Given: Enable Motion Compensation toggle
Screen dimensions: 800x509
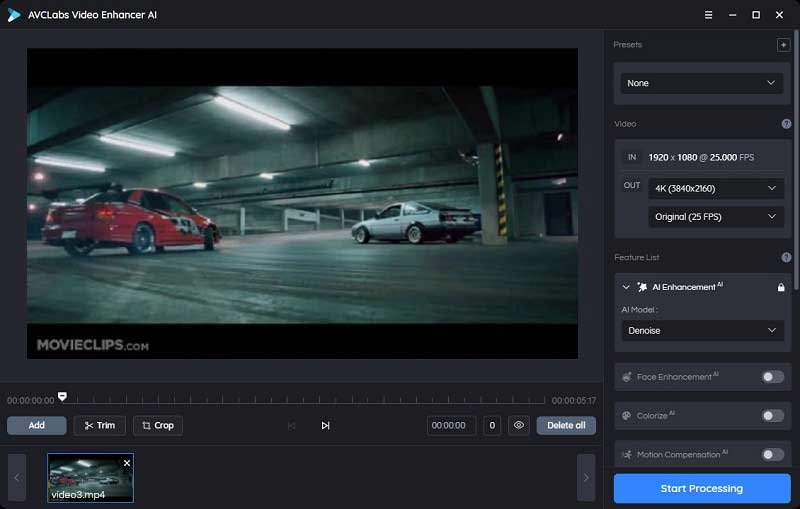Looking at the screenshot, I should point(772,454).
